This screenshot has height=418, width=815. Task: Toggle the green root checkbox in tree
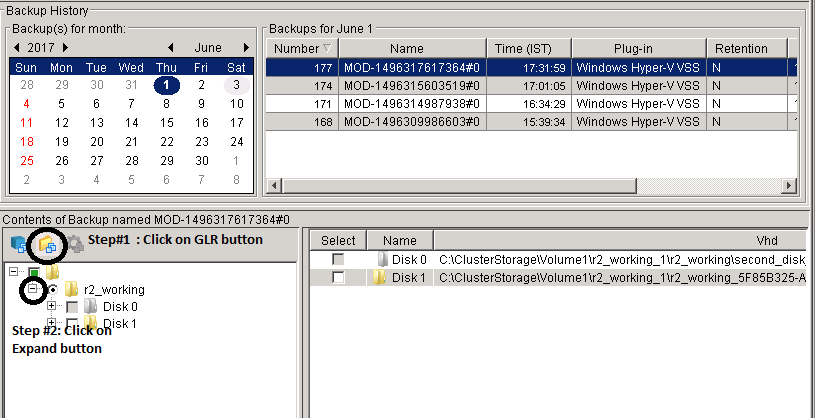coord(34,272)
